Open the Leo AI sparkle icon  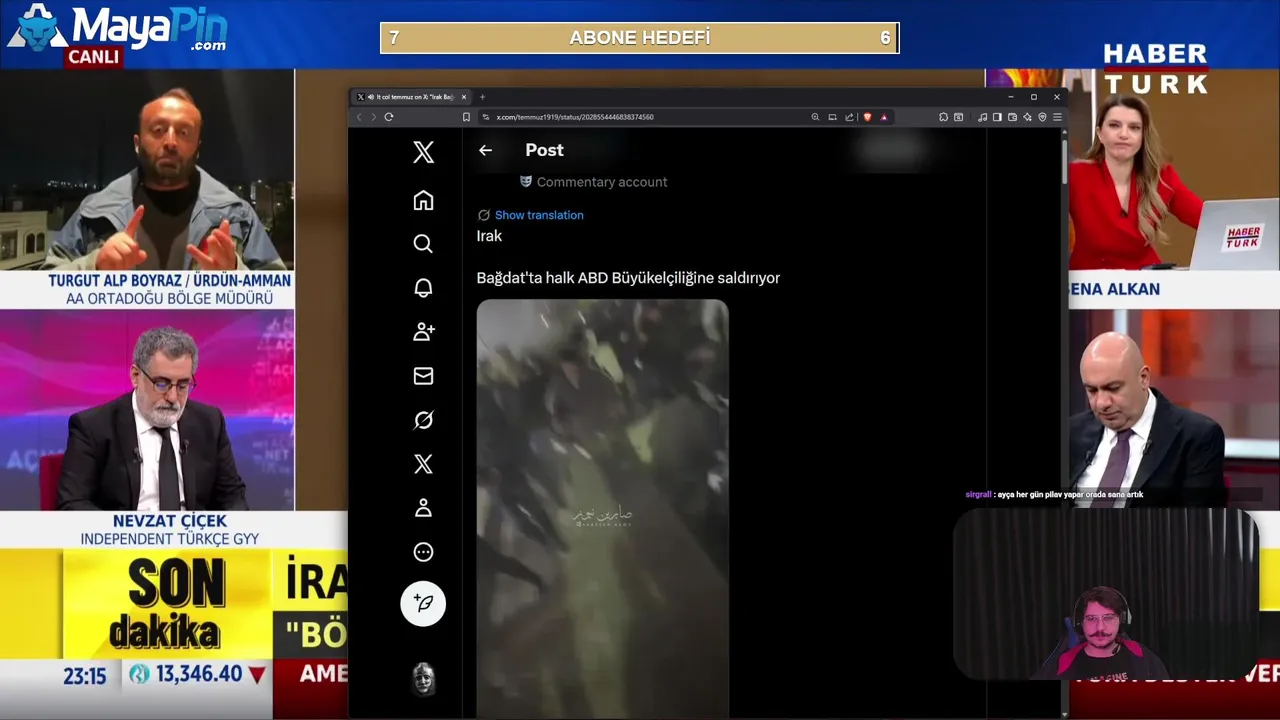(x=1027, y=117)
